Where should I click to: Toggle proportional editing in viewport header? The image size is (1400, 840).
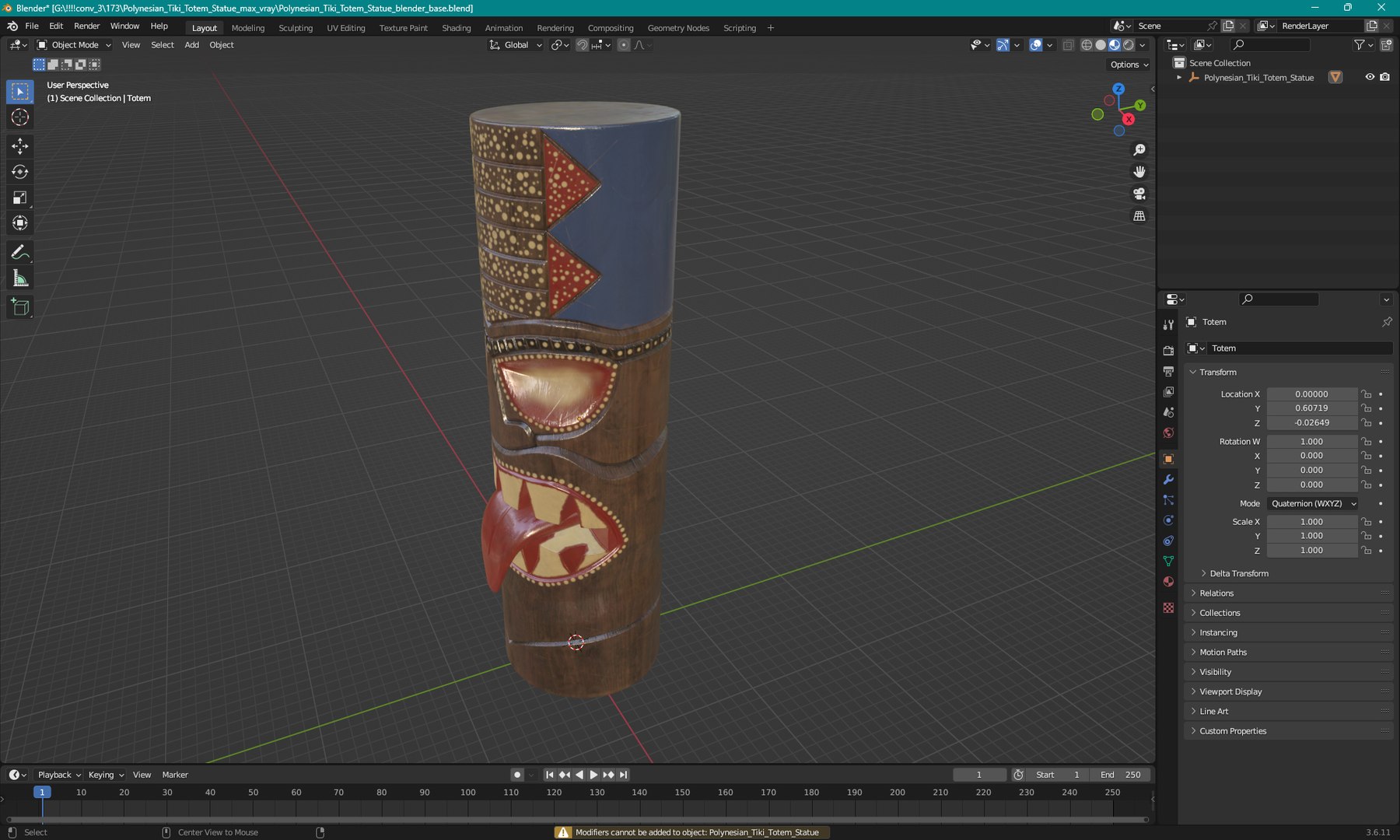pyautogui.click(x=624, y=45)
